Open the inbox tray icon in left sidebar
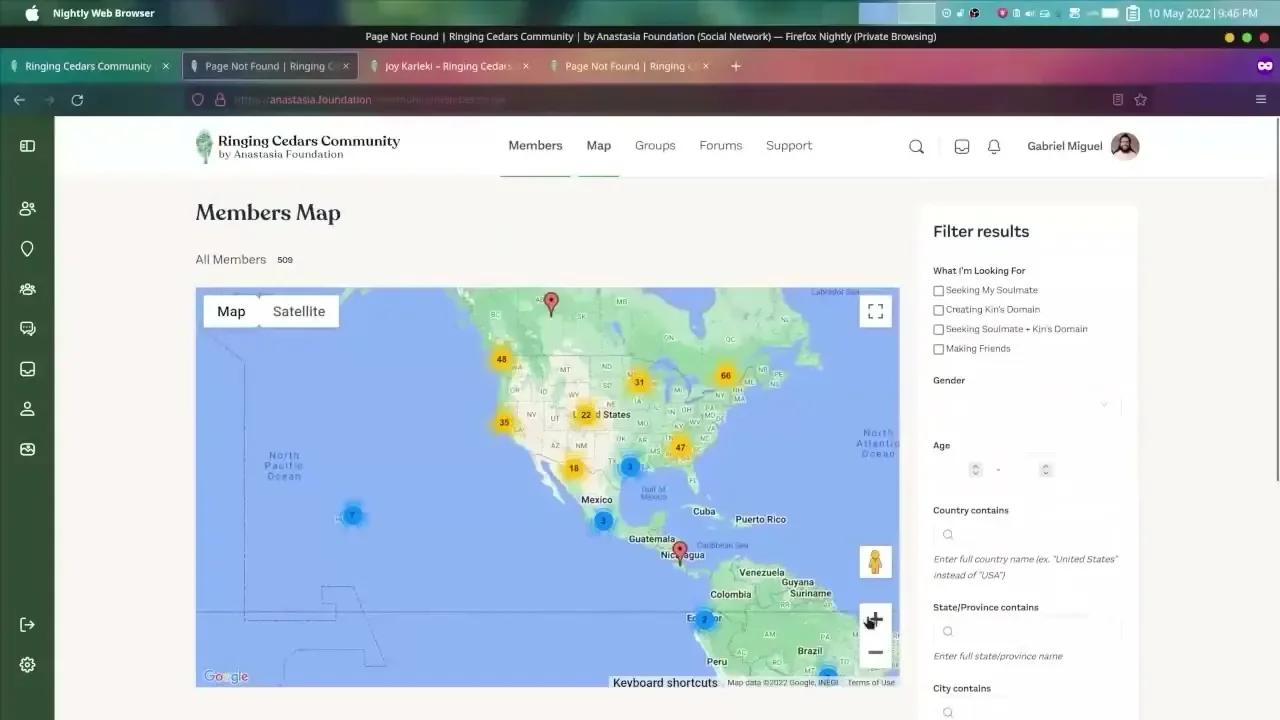Viewport: 1280px width, 720px height. [x=27, y=369]
